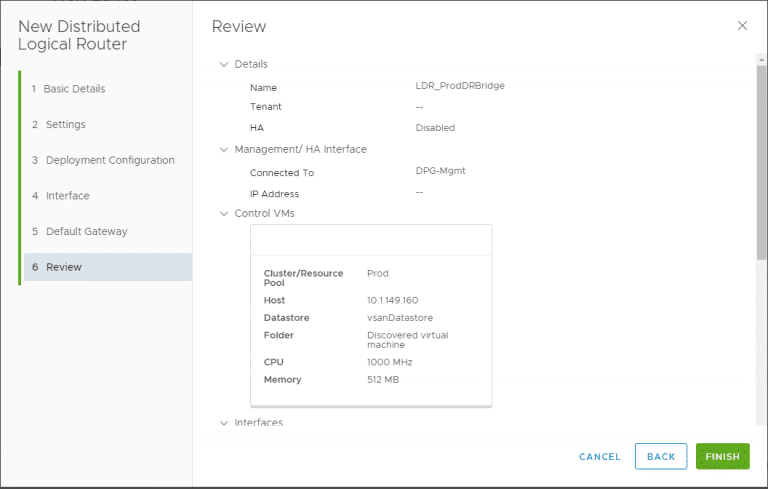
Task: Select the Interface step in the sidebar
Action: pos(67,196)
